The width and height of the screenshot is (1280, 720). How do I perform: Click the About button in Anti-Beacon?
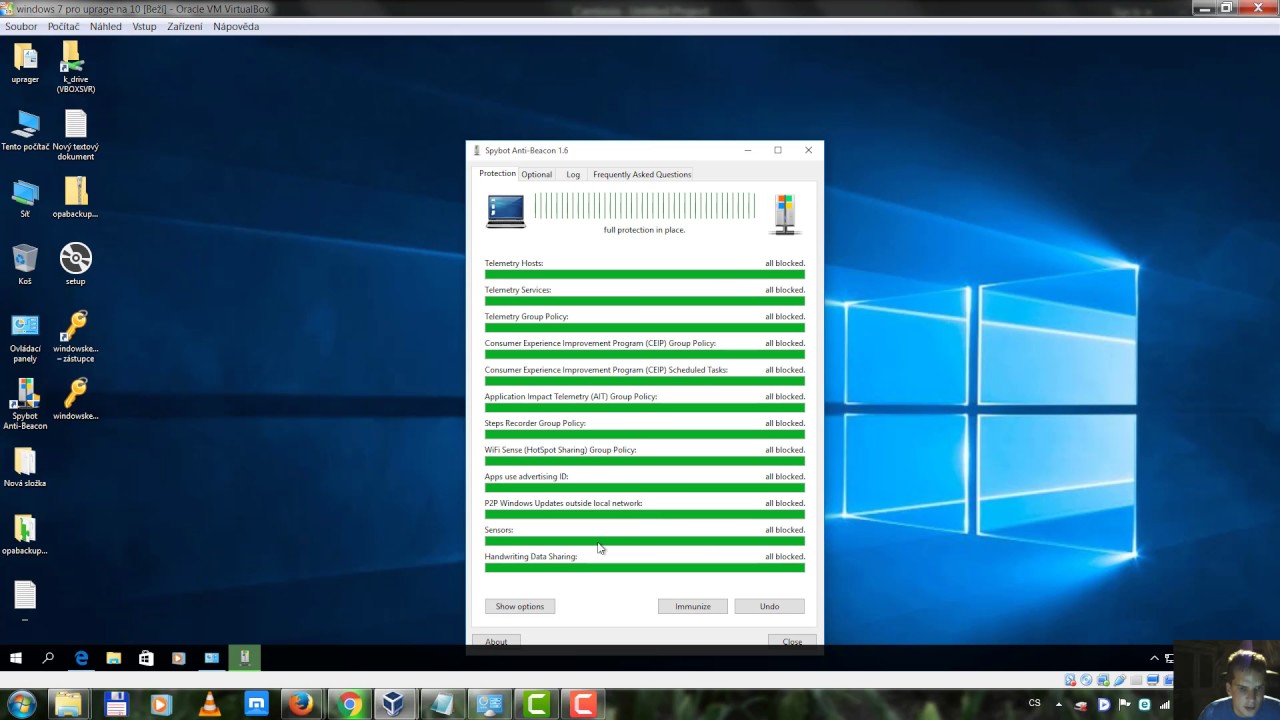(496, 641)
